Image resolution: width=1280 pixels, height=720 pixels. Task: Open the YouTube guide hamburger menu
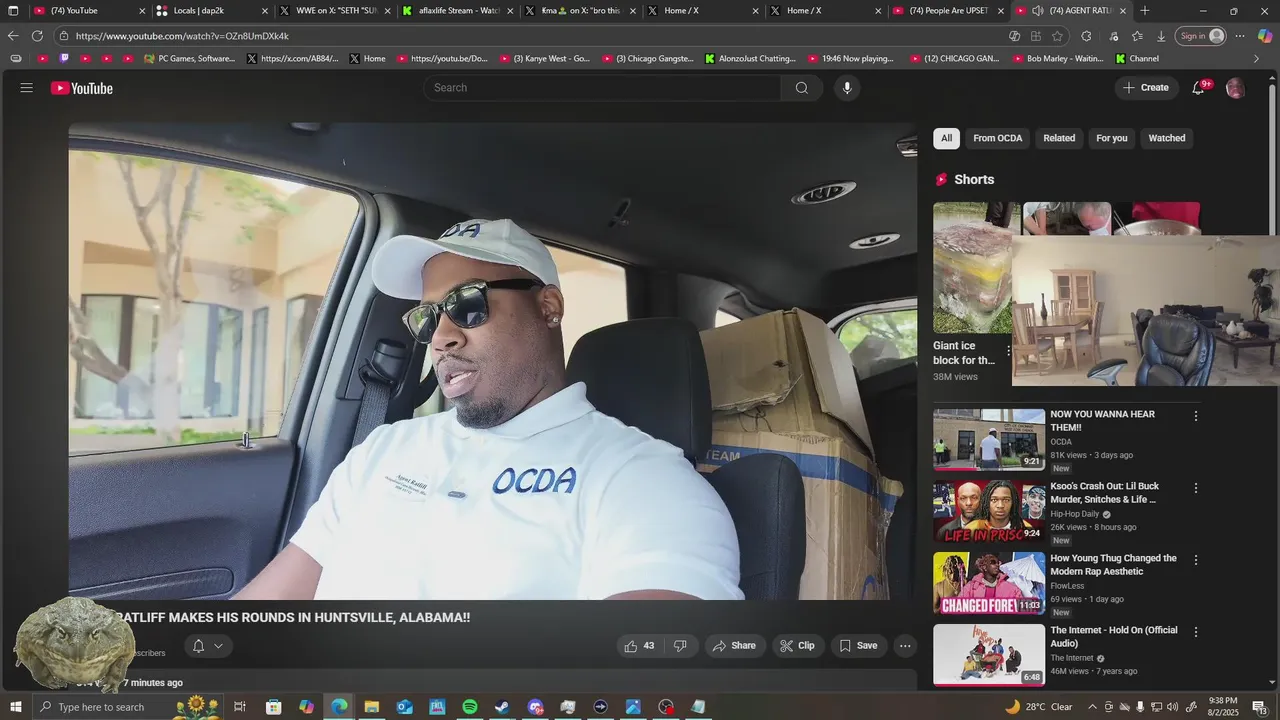click(27, 88)
